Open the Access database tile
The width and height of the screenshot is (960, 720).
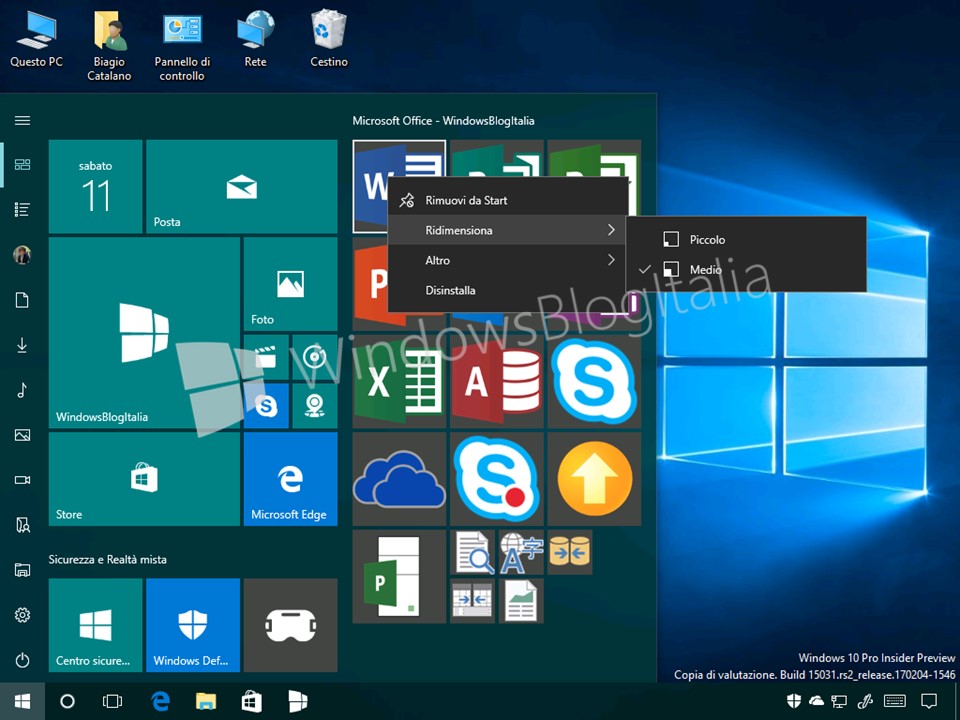click(x=497, y=381)
